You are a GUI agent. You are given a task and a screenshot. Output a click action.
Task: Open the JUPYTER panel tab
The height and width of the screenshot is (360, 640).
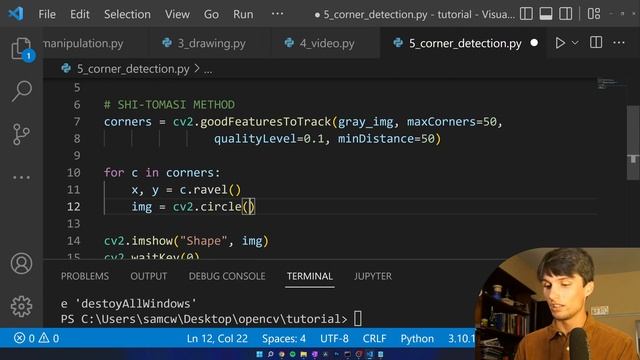[x=373, y=276]
